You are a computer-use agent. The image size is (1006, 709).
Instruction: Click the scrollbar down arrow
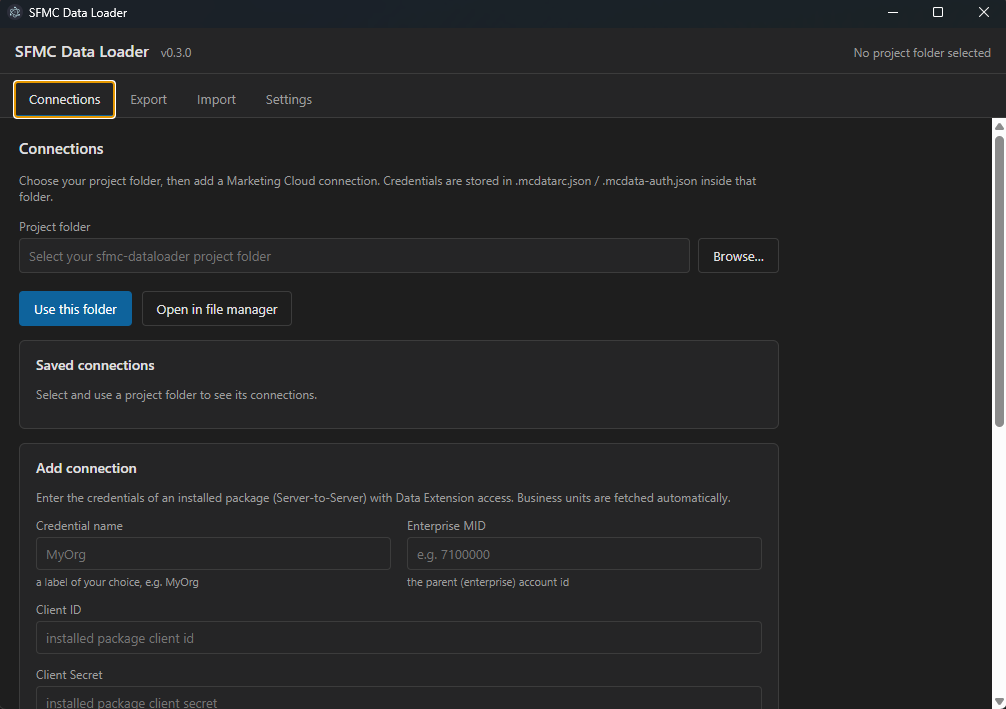(999, 701)
